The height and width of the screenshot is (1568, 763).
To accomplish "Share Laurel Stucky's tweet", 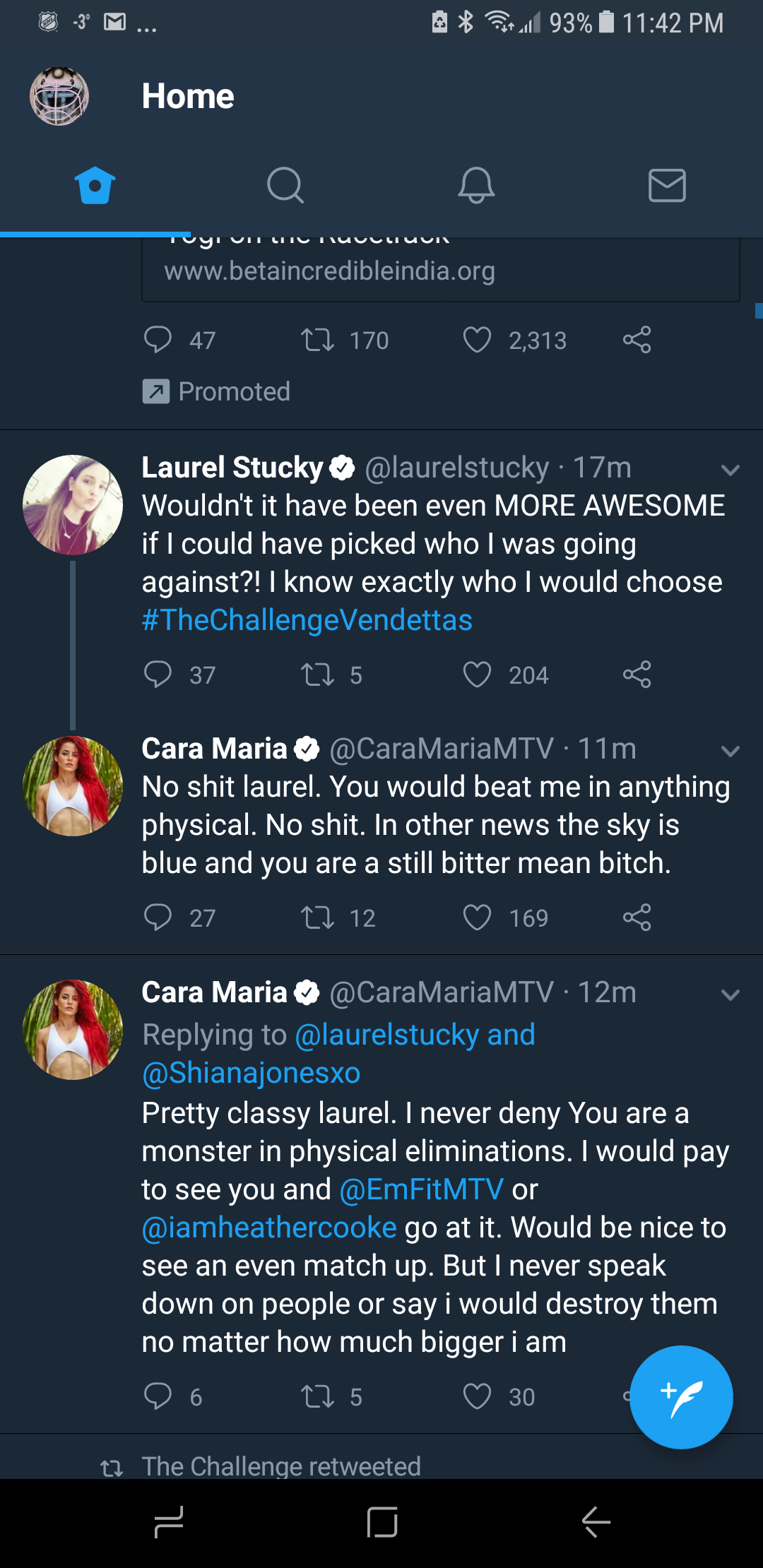I will pos(637,675).
